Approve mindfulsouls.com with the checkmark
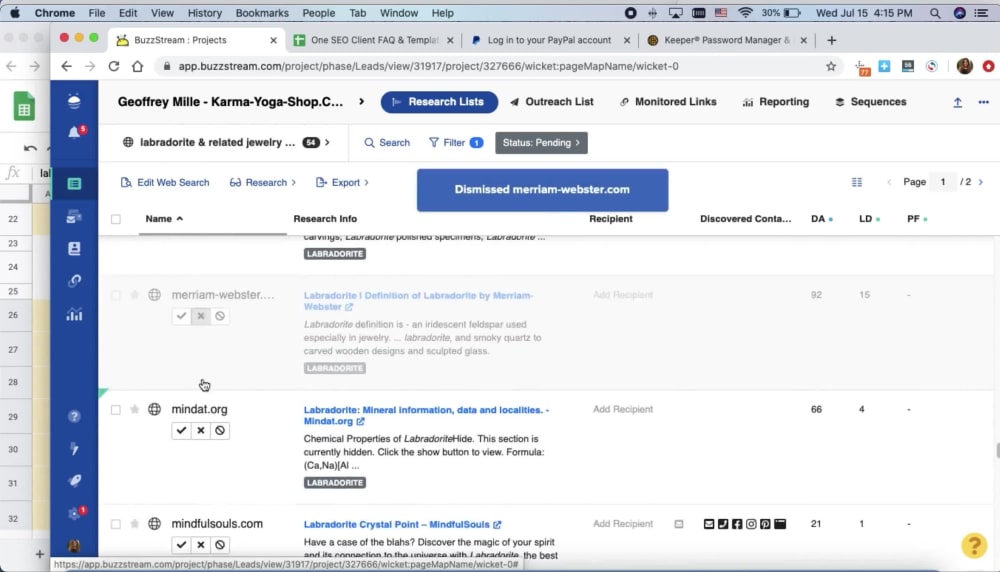This screenshot has height=572, width=1000. (181, 545)
